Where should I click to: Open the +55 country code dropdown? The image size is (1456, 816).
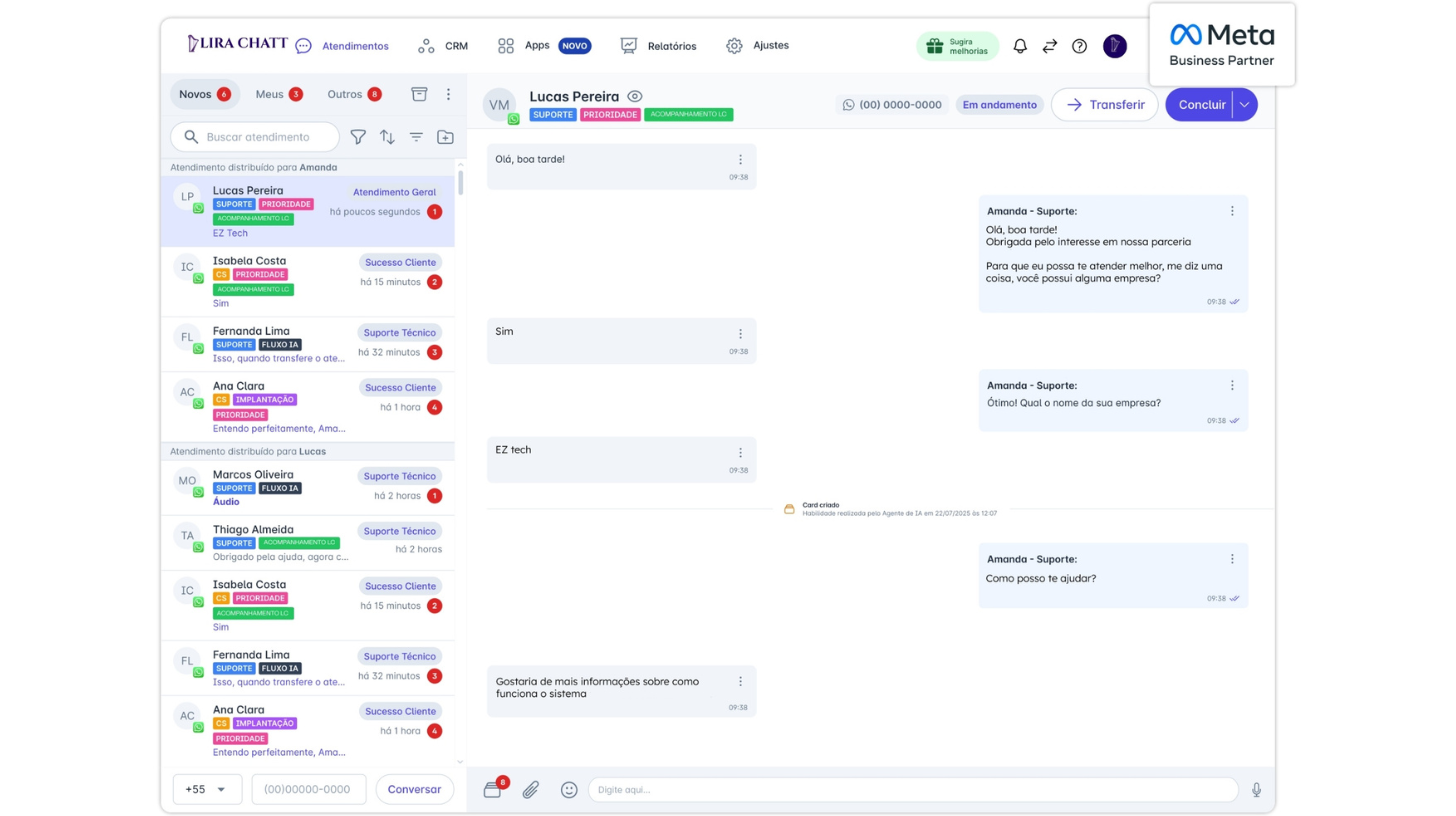[207, 789]
